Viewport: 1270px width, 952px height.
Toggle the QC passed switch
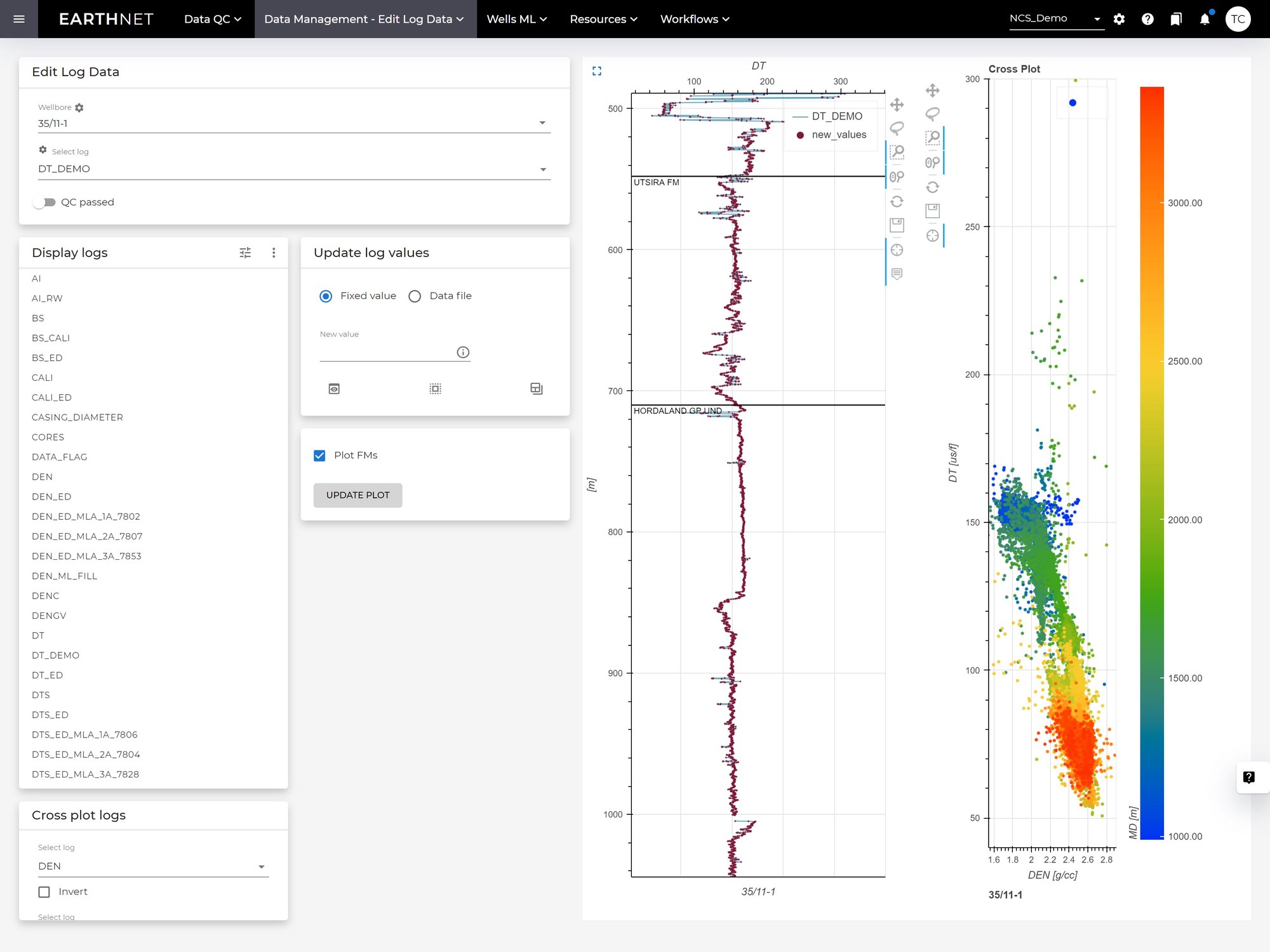pos(45,202)
